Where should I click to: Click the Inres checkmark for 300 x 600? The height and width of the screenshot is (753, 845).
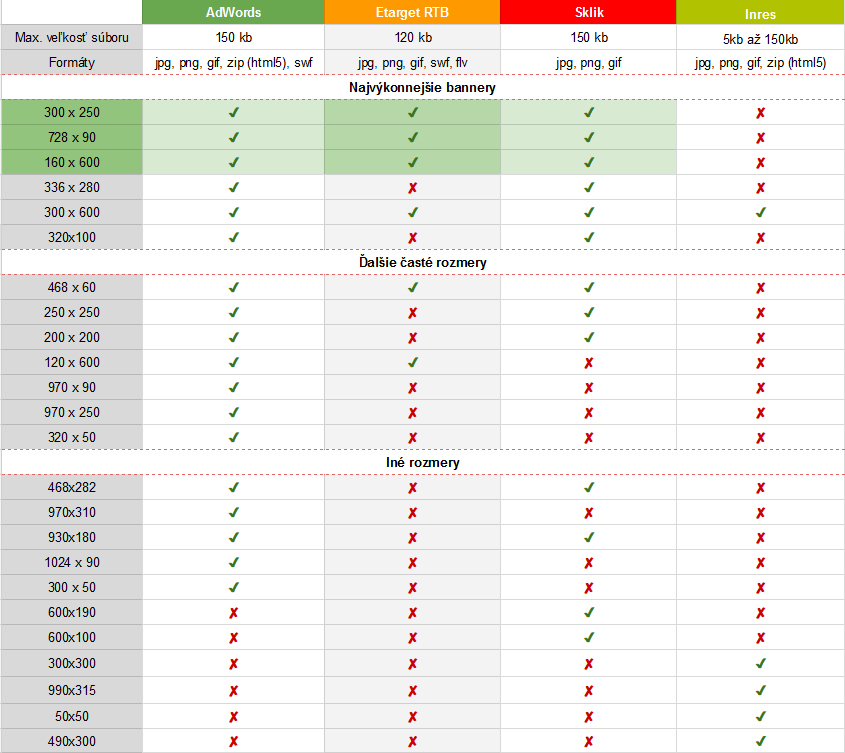tap(760, 212)
